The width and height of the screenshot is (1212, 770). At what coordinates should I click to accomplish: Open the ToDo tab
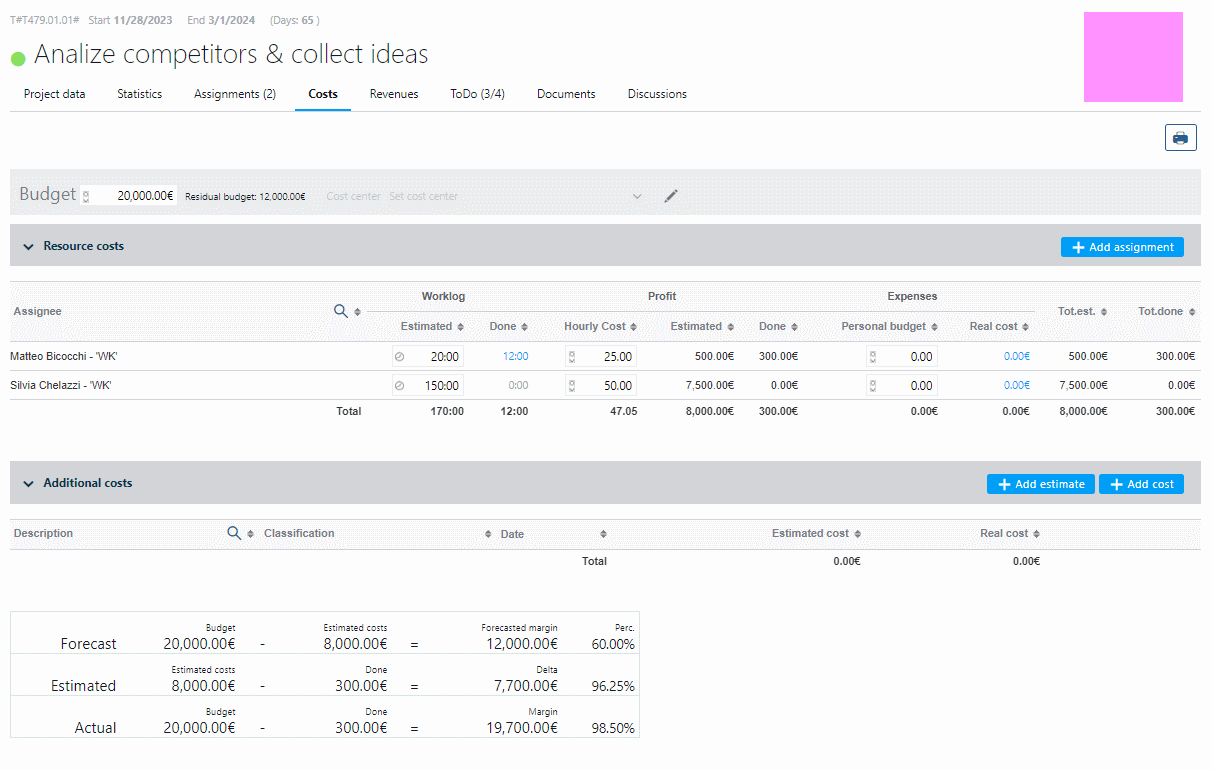477,93
